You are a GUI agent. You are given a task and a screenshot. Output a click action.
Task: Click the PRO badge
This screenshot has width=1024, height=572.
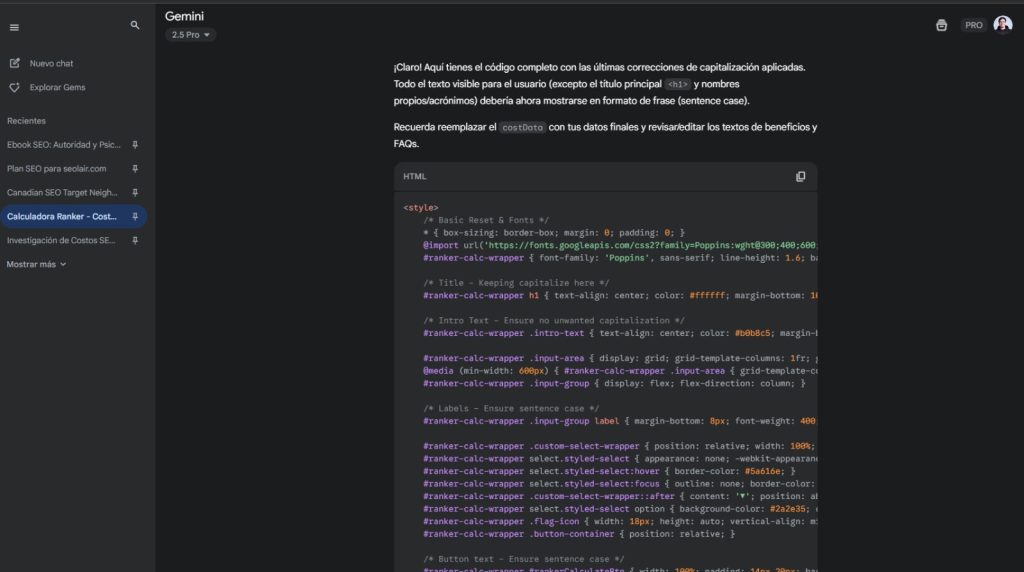[973, 25]
